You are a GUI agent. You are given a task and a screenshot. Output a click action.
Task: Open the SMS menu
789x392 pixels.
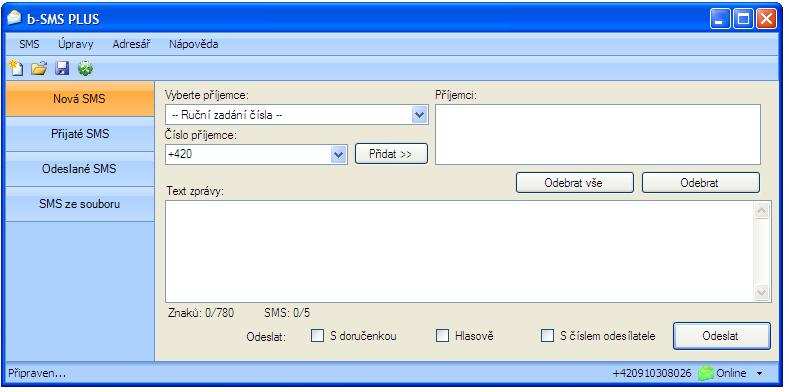click(29, 44)
